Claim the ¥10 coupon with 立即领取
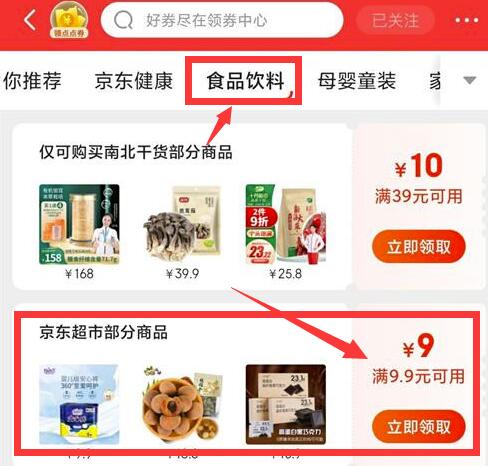This screenshot has height=466, width=488. tap(419, 247)
